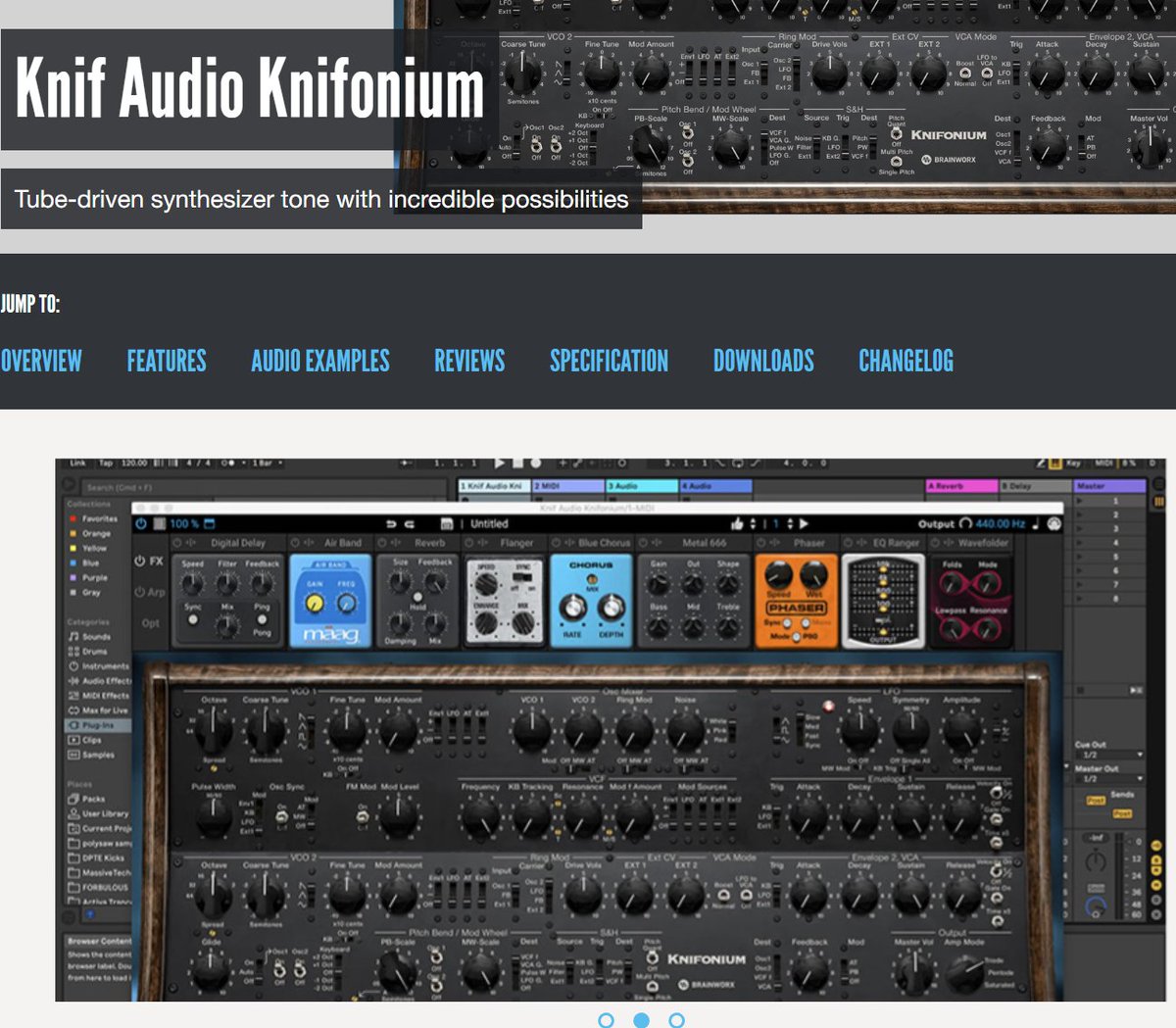The width and height of the screenshot is (1176, 1028).
Task: Click the blue FREQ knob on Air Band
Action: 347,603
